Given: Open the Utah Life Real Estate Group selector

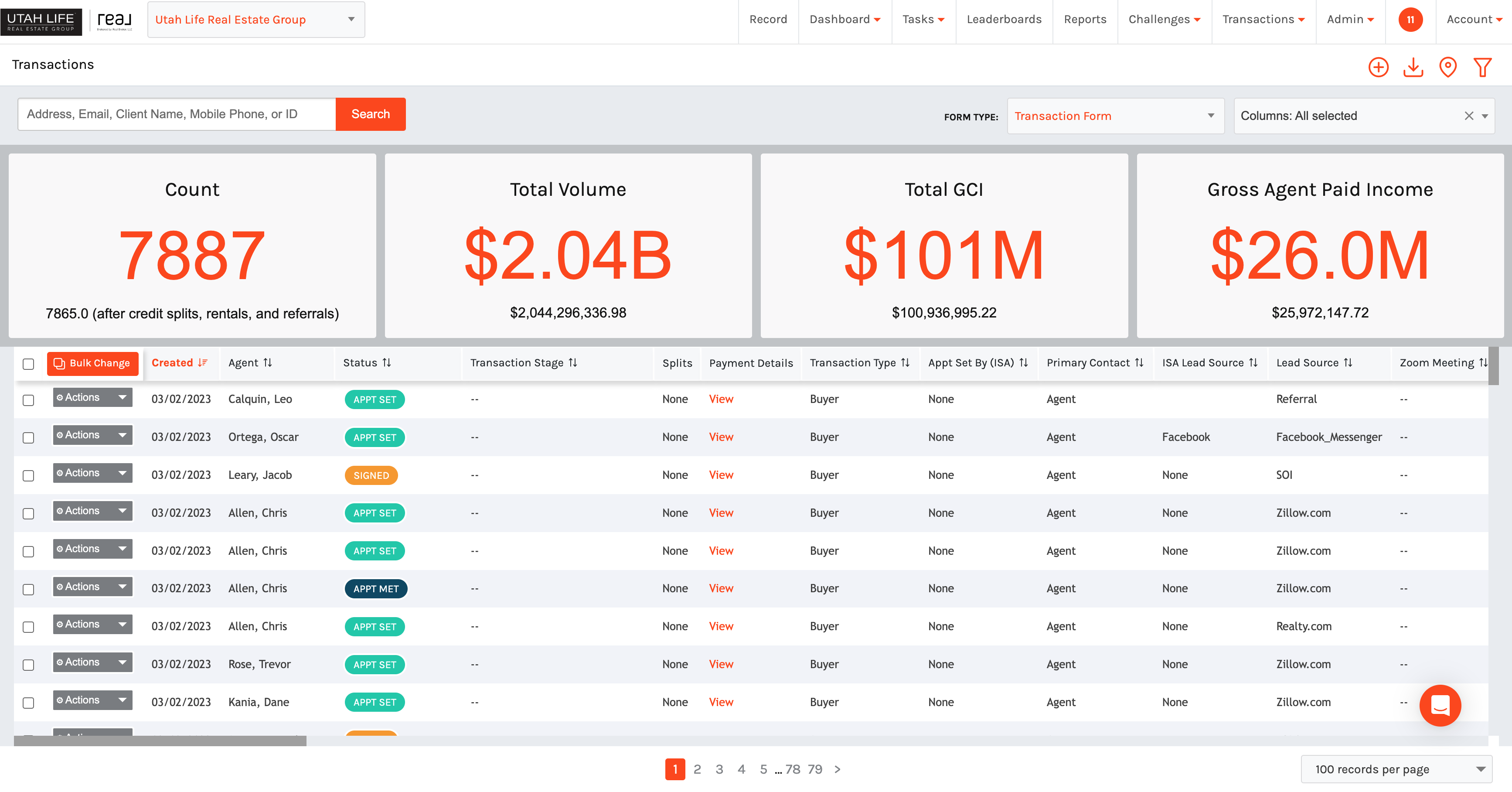Looking at the screenshot, I should pos(255,19).
